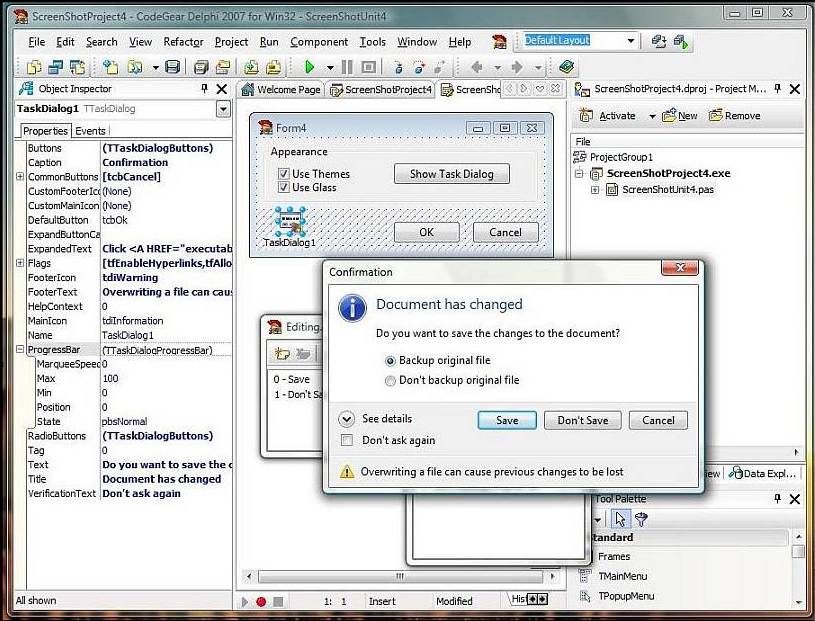Click the pointer arrow icon in Tool Palette
The height and width of the screenshot is (621, 815).
(x=620, y=519)
